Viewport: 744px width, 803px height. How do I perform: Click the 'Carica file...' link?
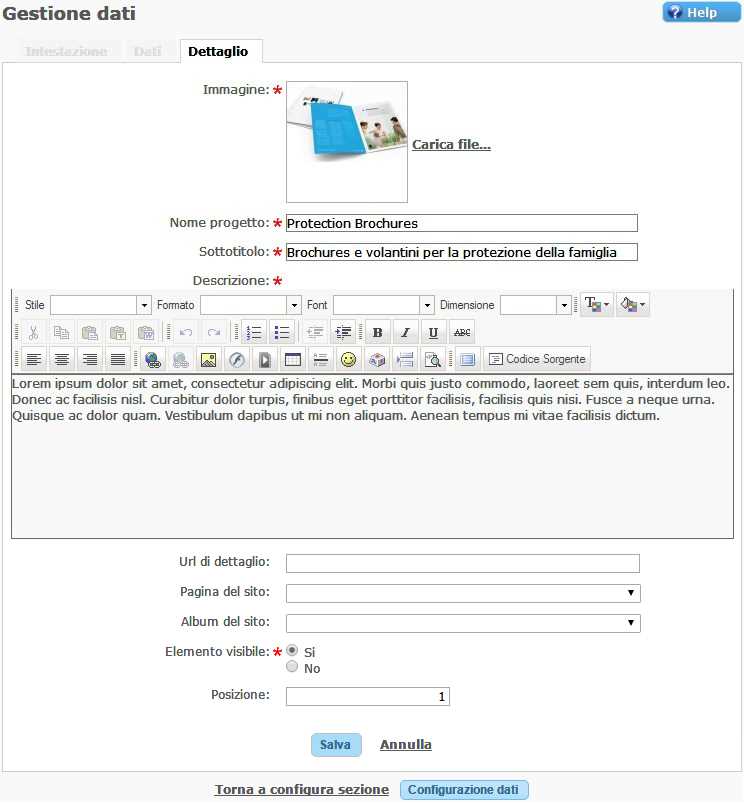(451, 145)
